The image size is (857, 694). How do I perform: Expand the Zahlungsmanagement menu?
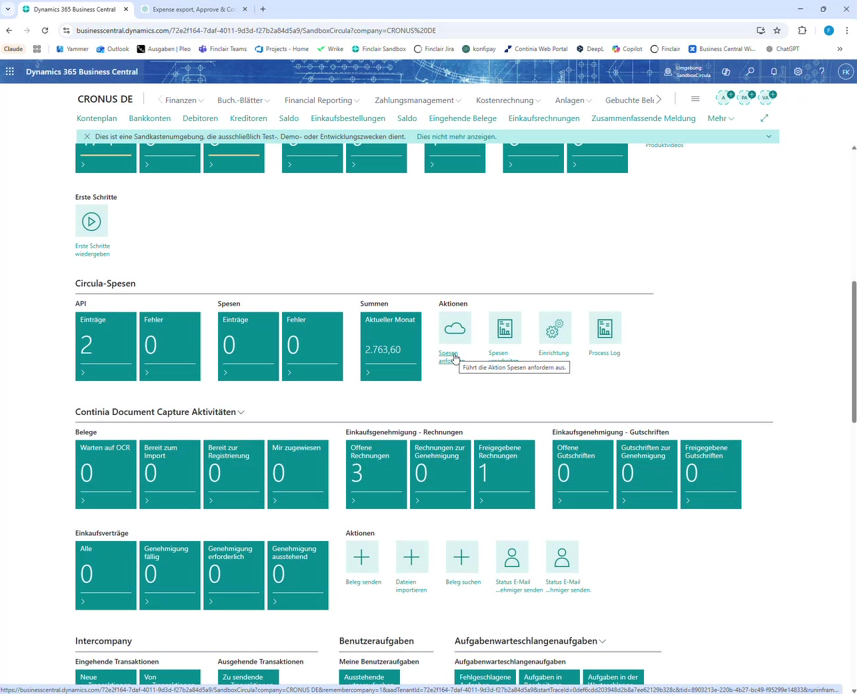pyautogui.click(x=418, y=101)
